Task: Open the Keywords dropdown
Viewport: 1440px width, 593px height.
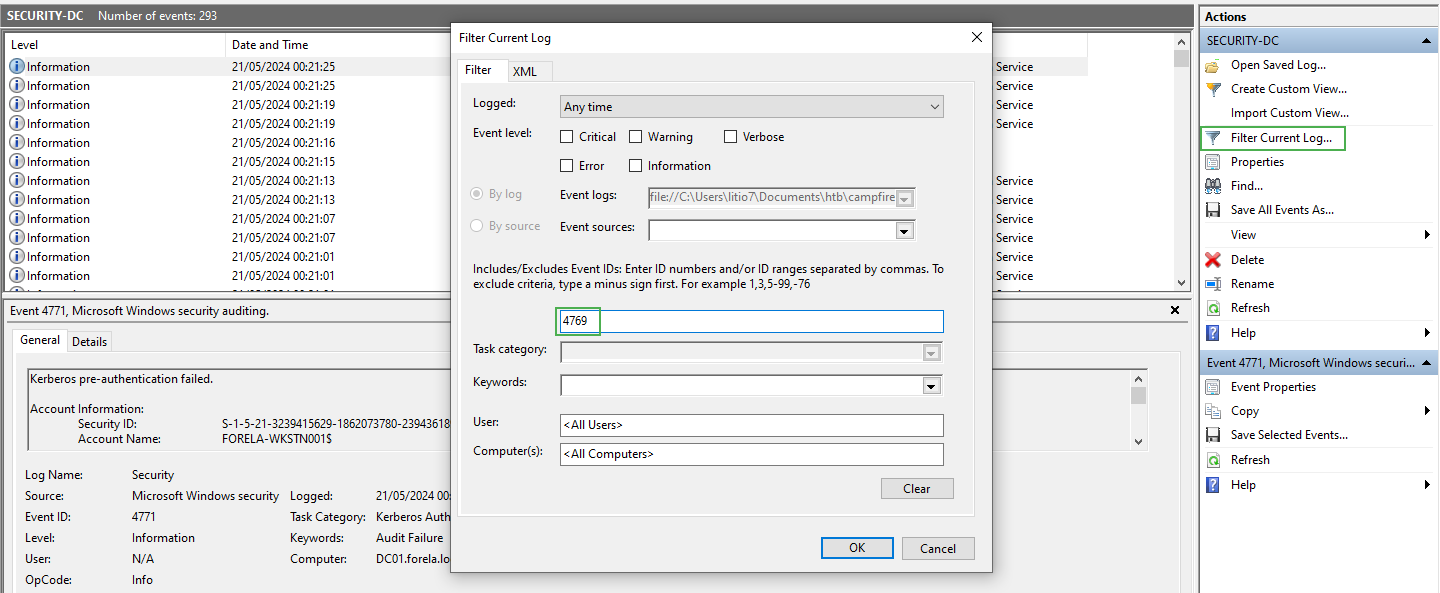Action: [x=932, y=385]
